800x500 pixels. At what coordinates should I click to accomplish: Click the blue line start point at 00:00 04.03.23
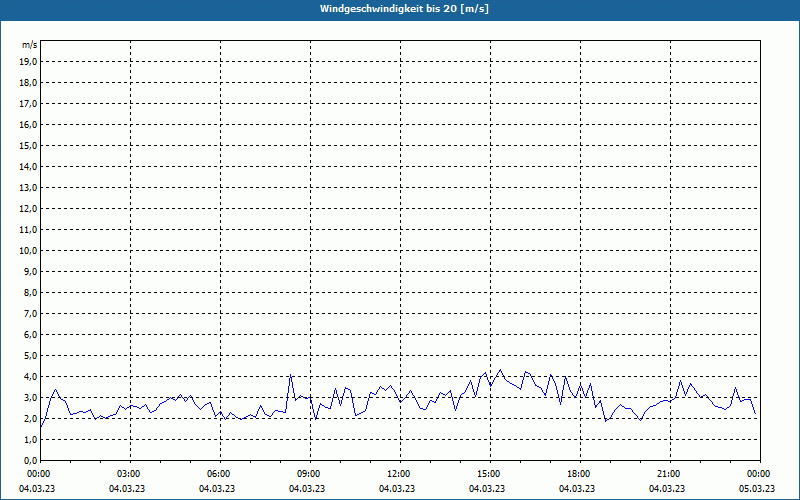pyautogui.click(x=41, y=428)
